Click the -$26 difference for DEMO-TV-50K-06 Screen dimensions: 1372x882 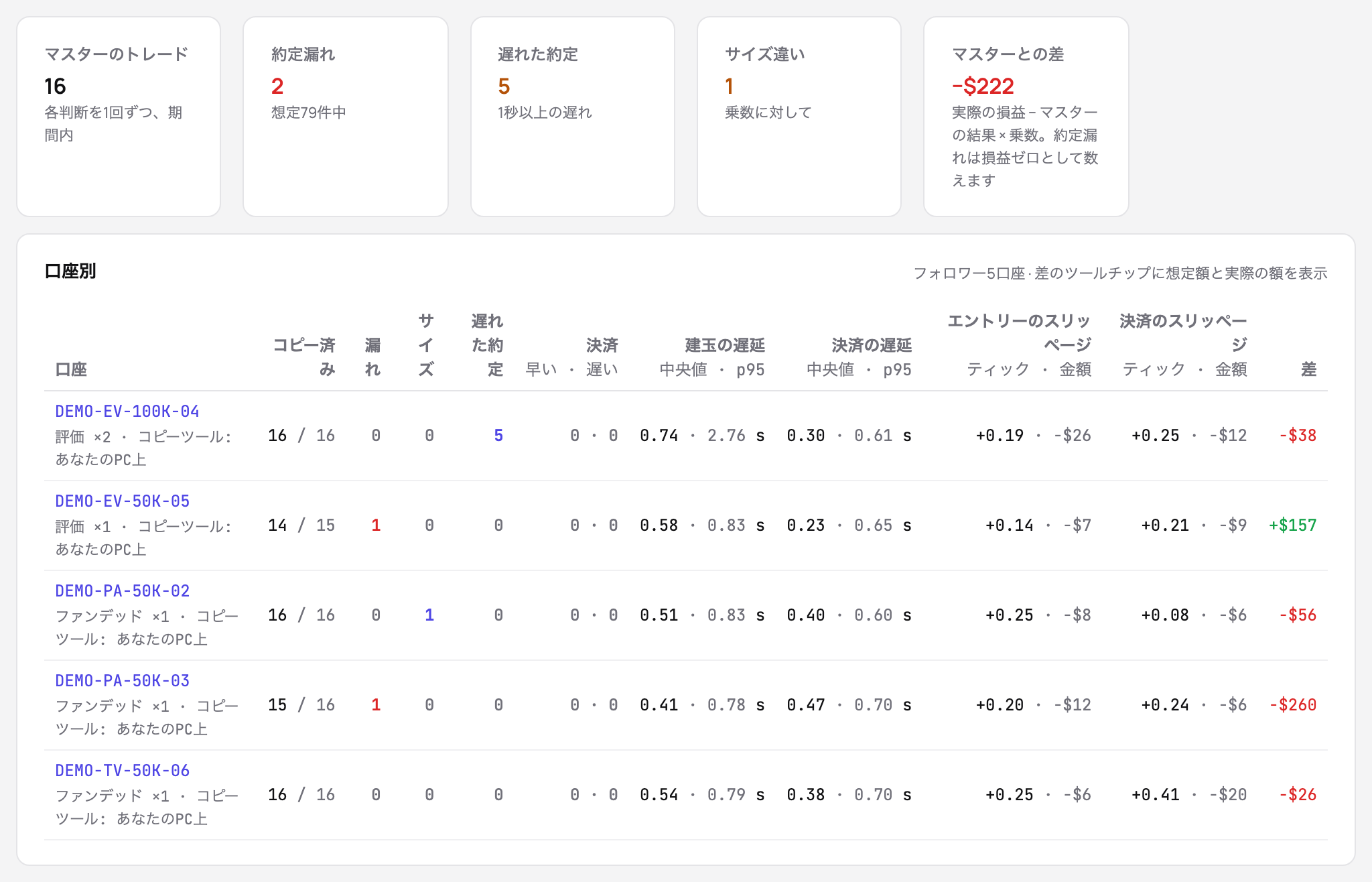point(1298,795)
